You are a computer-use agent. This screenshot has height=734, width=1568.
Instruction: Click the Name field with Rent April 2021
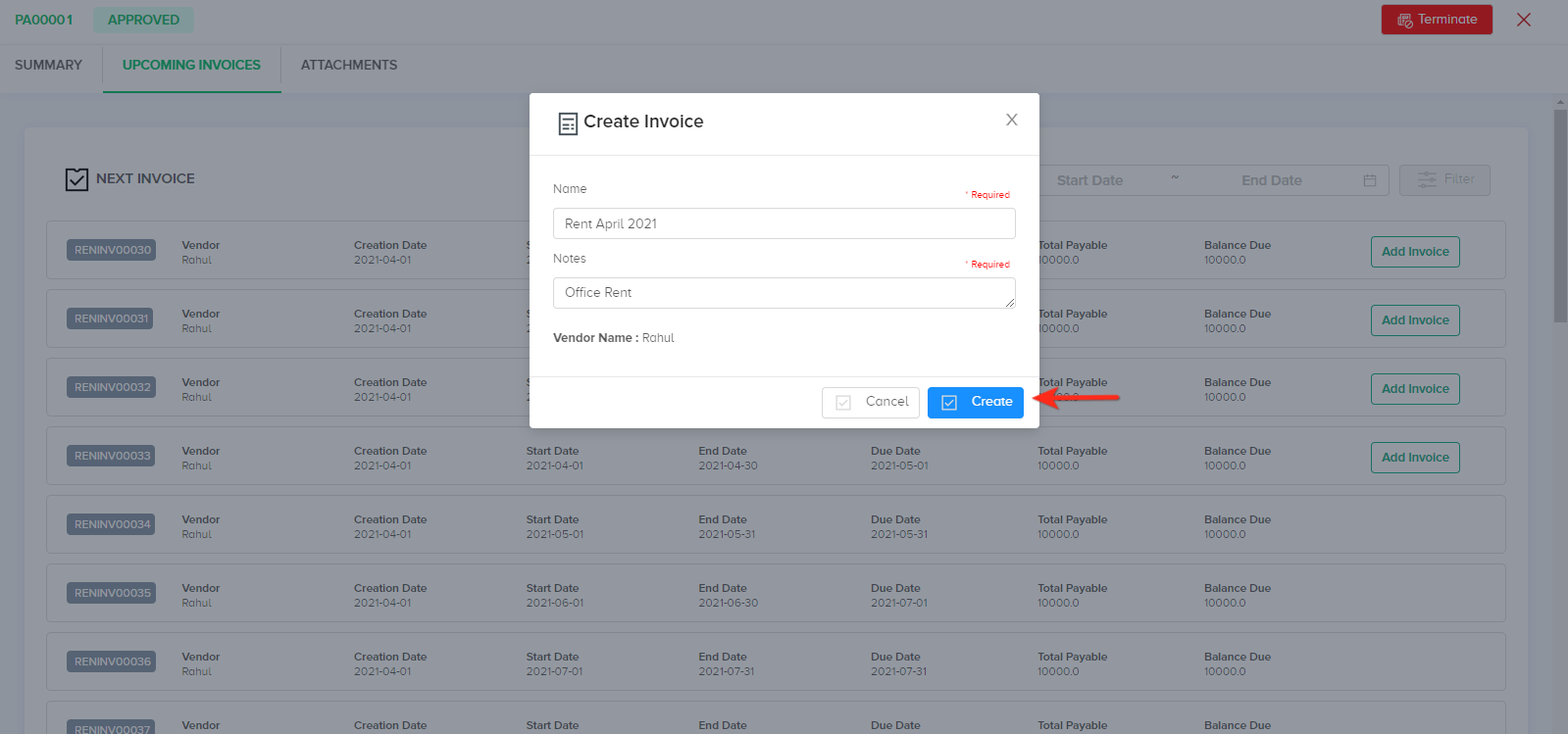click(784, 223)
